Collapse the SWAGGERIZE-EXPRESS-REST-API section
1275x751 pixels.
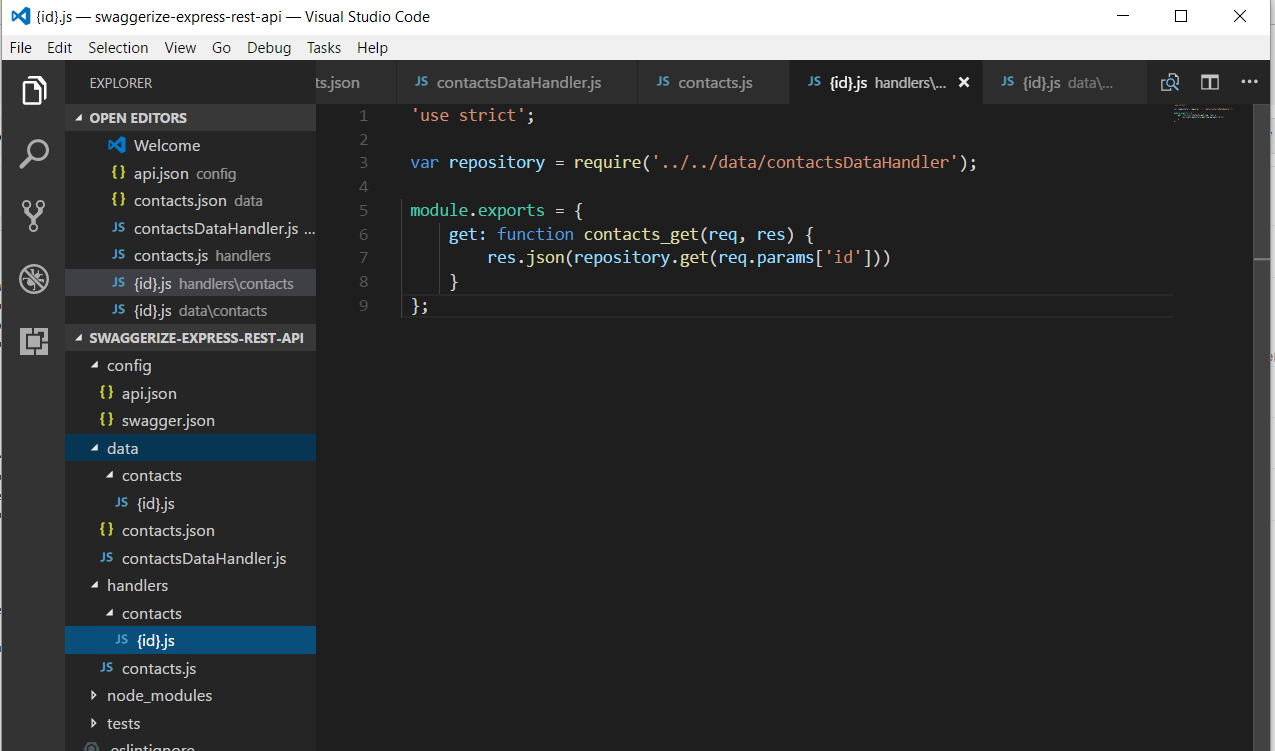(x=81, y=338)
